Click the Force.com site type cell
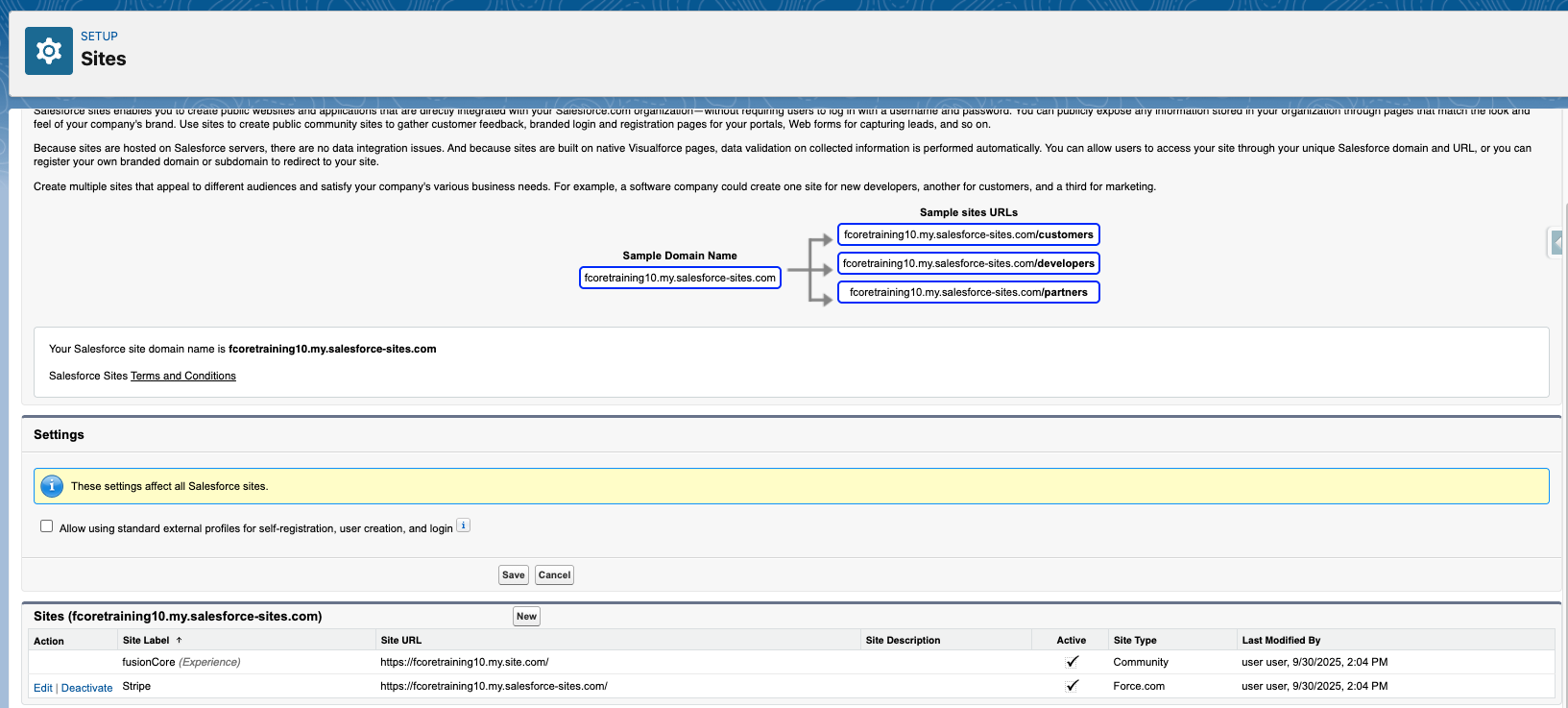The width and height of the screenshot is (1568, 708). click(1139, 686)
